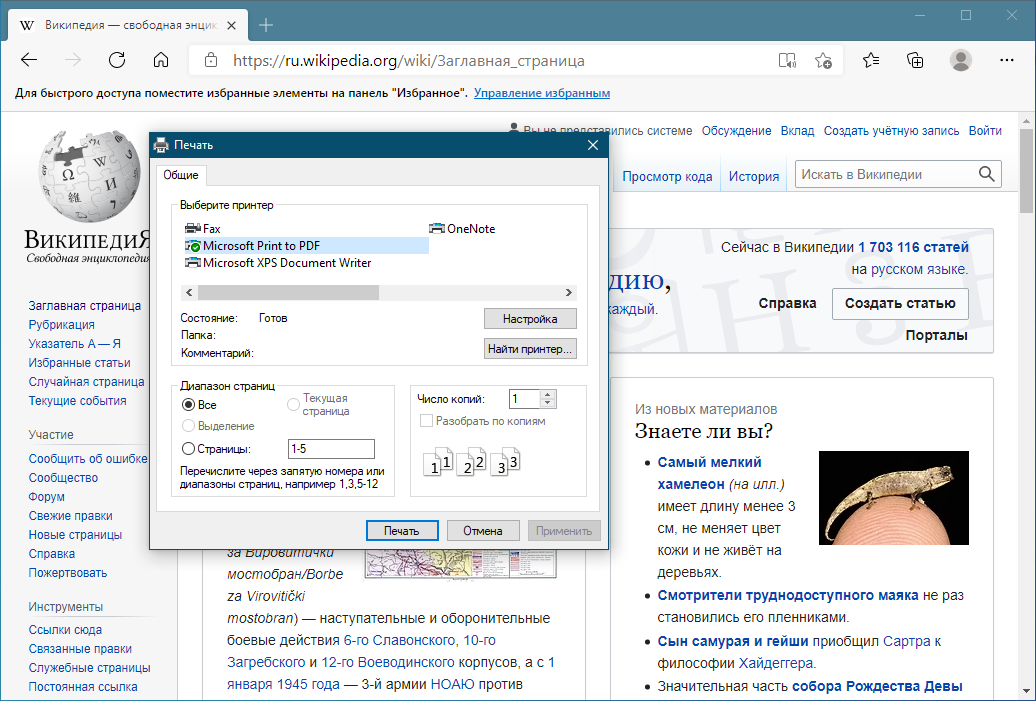Open immersive reader icon in address bar
Image resolution: width=1036 pixels, height=701 pixels.
(x=787, y=61)
